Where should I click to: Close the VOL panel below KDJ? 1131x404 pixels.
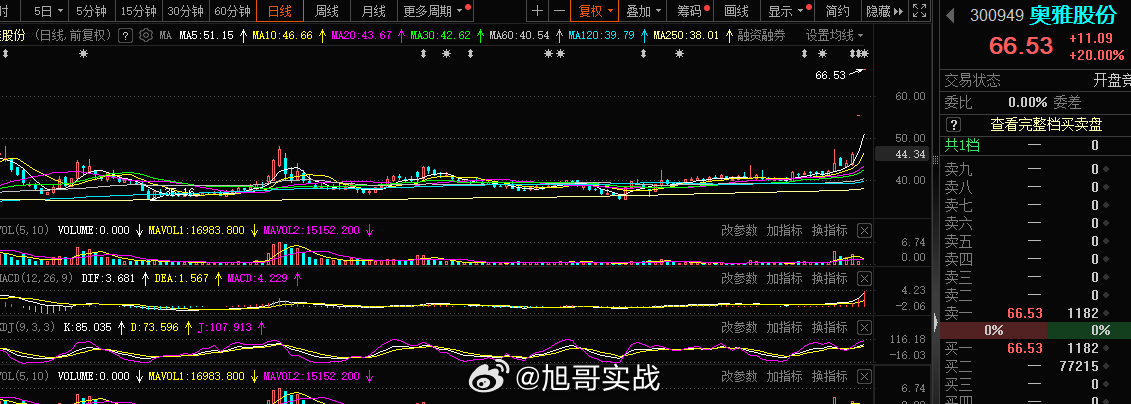[x=864, y=377]
